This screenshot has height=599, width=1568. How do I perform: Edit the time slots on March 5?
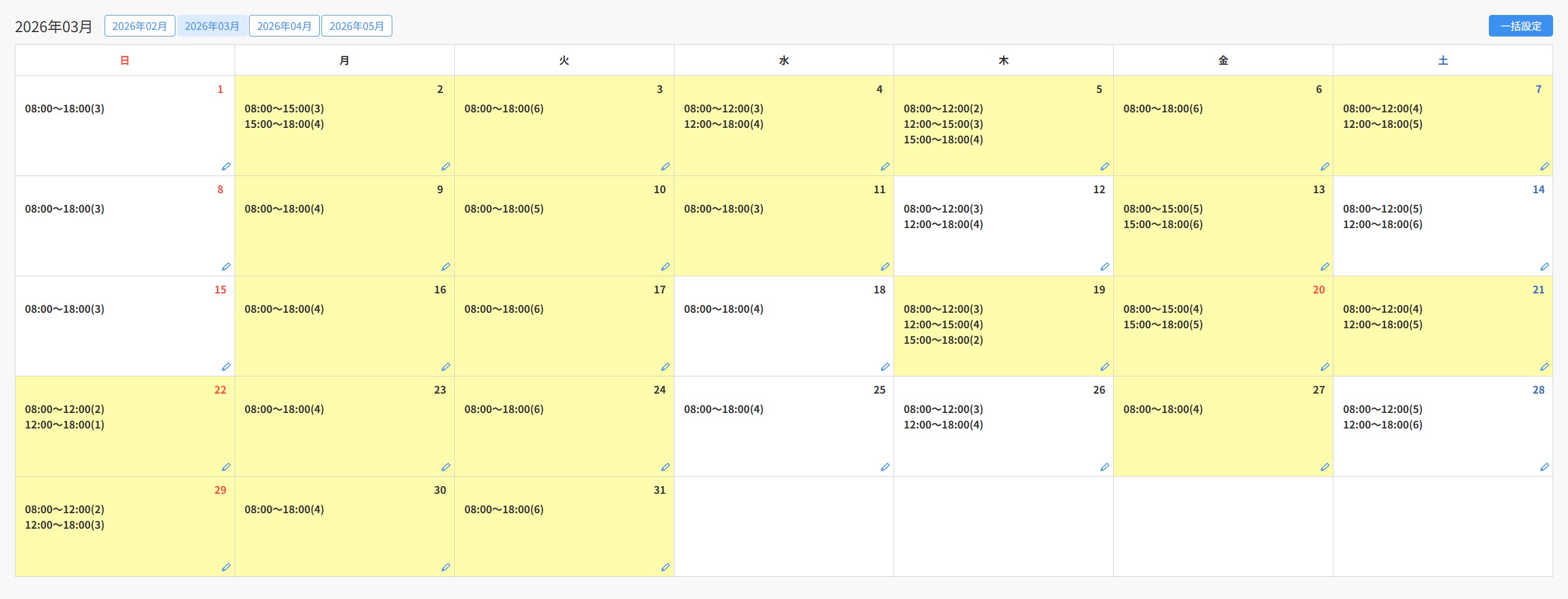click(x=1104, y=166)
